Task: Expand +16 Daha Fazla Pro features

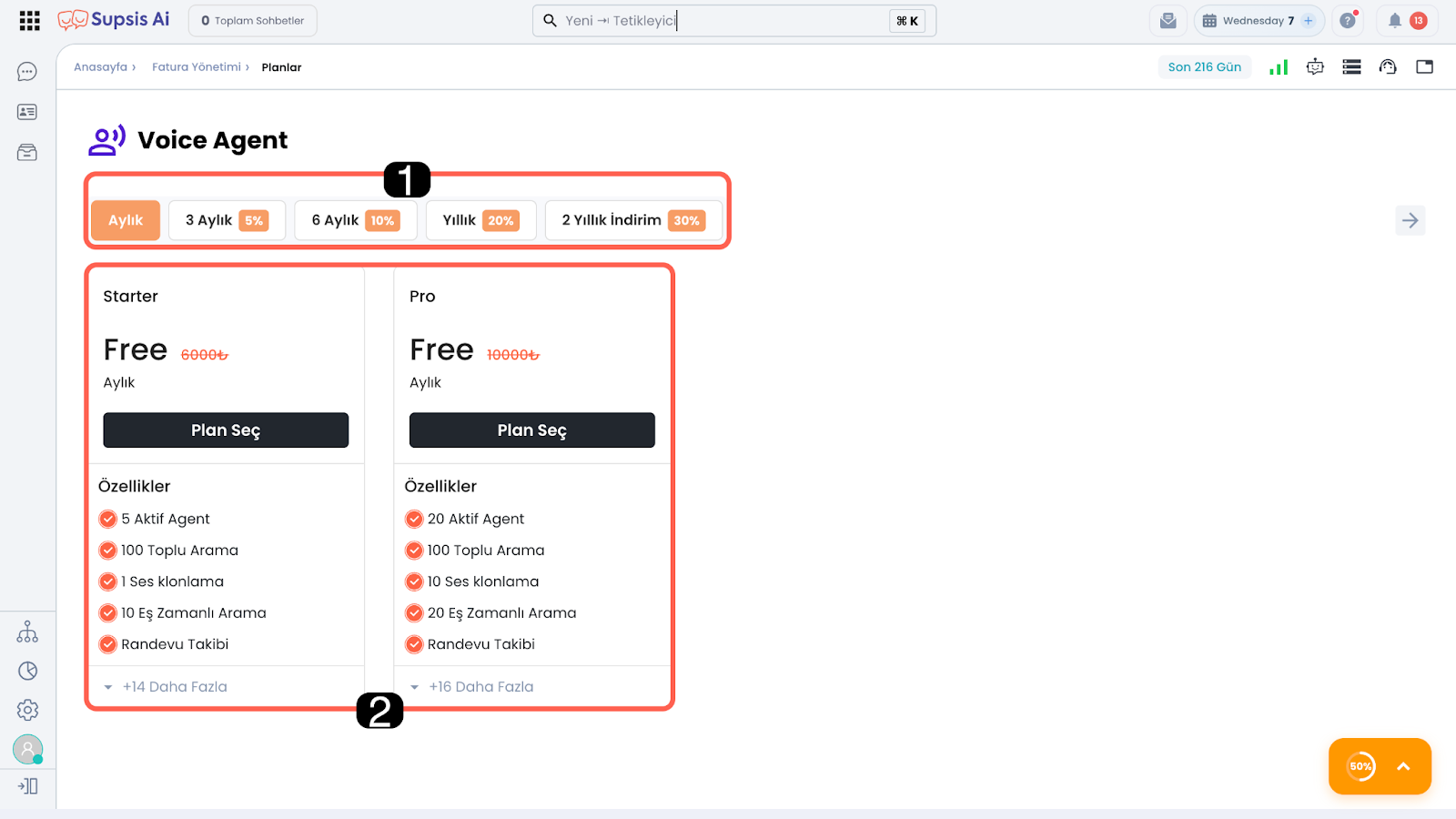Action: (x=480, y=687)
